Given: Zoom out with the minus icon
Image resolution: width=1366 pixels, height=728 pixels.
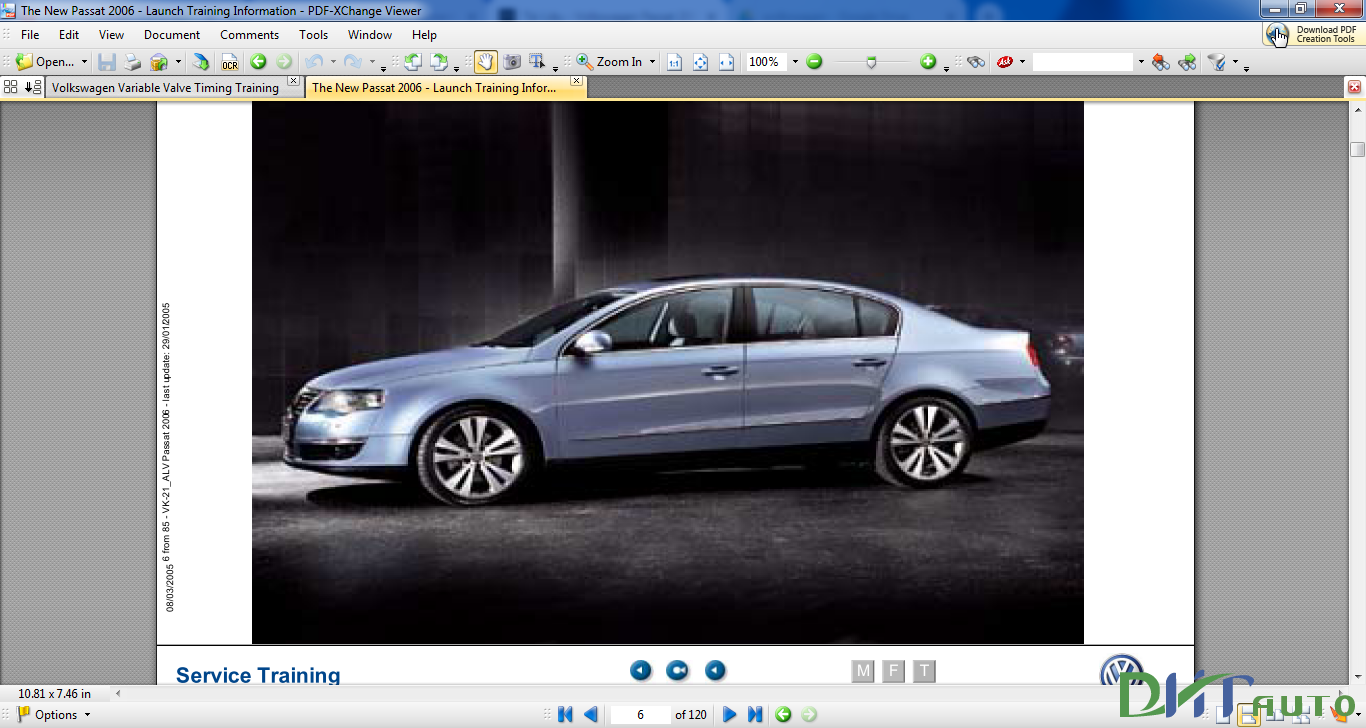Looking at the screenshot, I should 814,61.
